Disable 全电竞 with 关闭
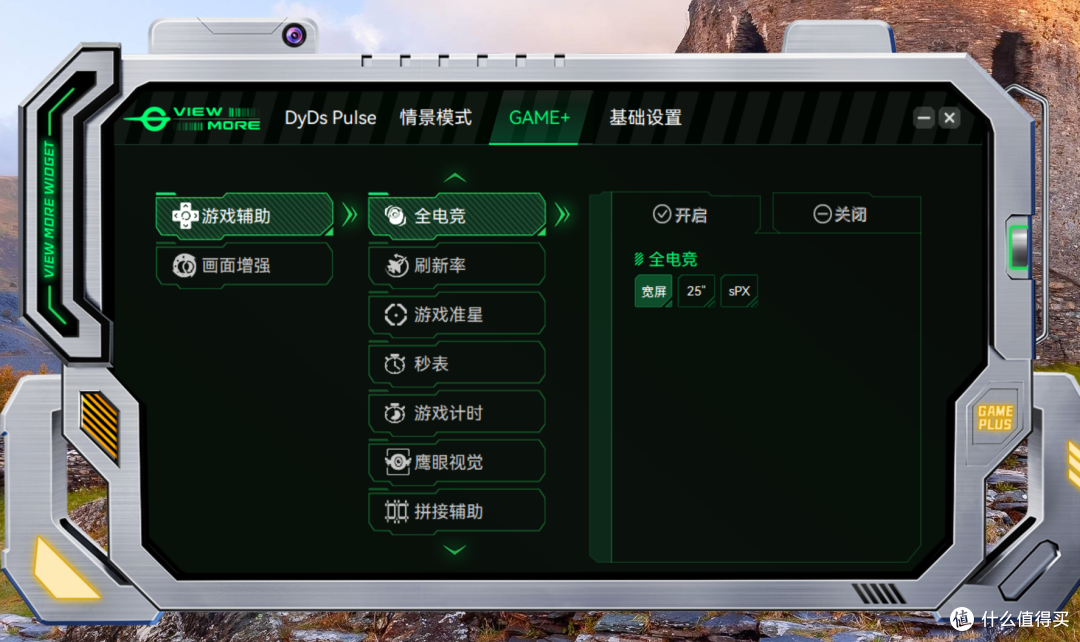This screenshot has width=1080, height=642. (840, 214)
